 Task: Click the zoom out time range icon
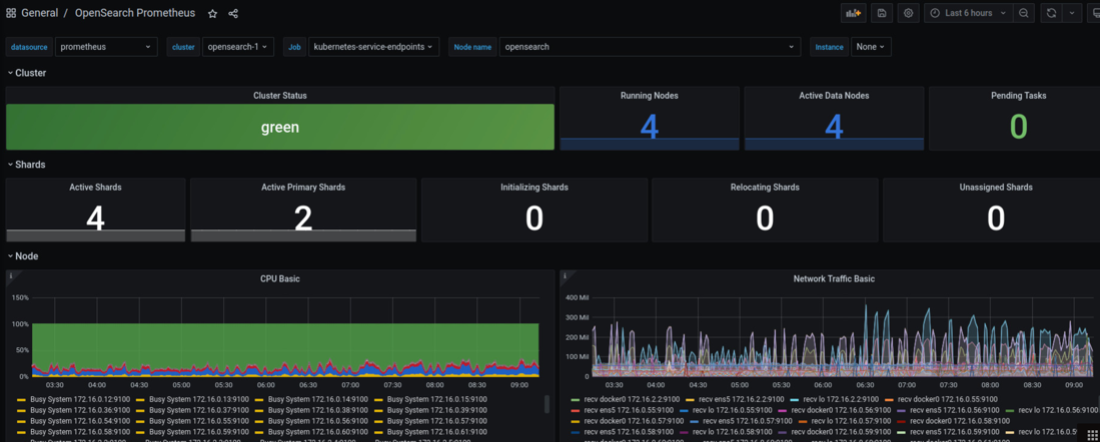coord(1023,13)
